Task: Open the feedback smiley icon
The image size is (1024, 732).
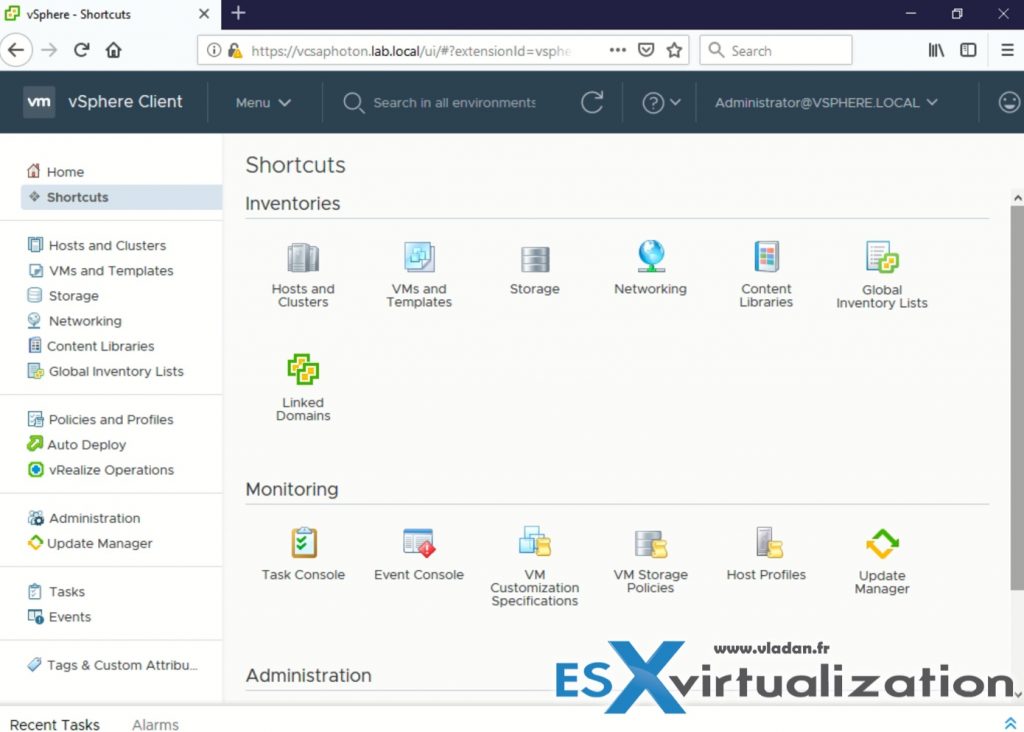Action: (x=1009, y=102)
